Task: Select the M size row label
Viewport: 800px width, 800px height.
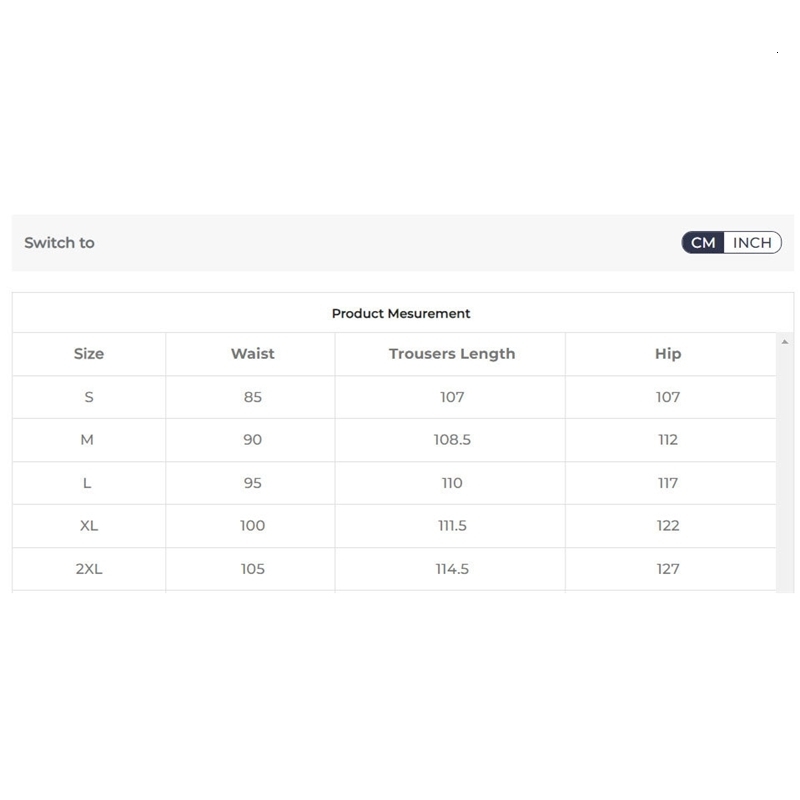Action: (87, 440)
